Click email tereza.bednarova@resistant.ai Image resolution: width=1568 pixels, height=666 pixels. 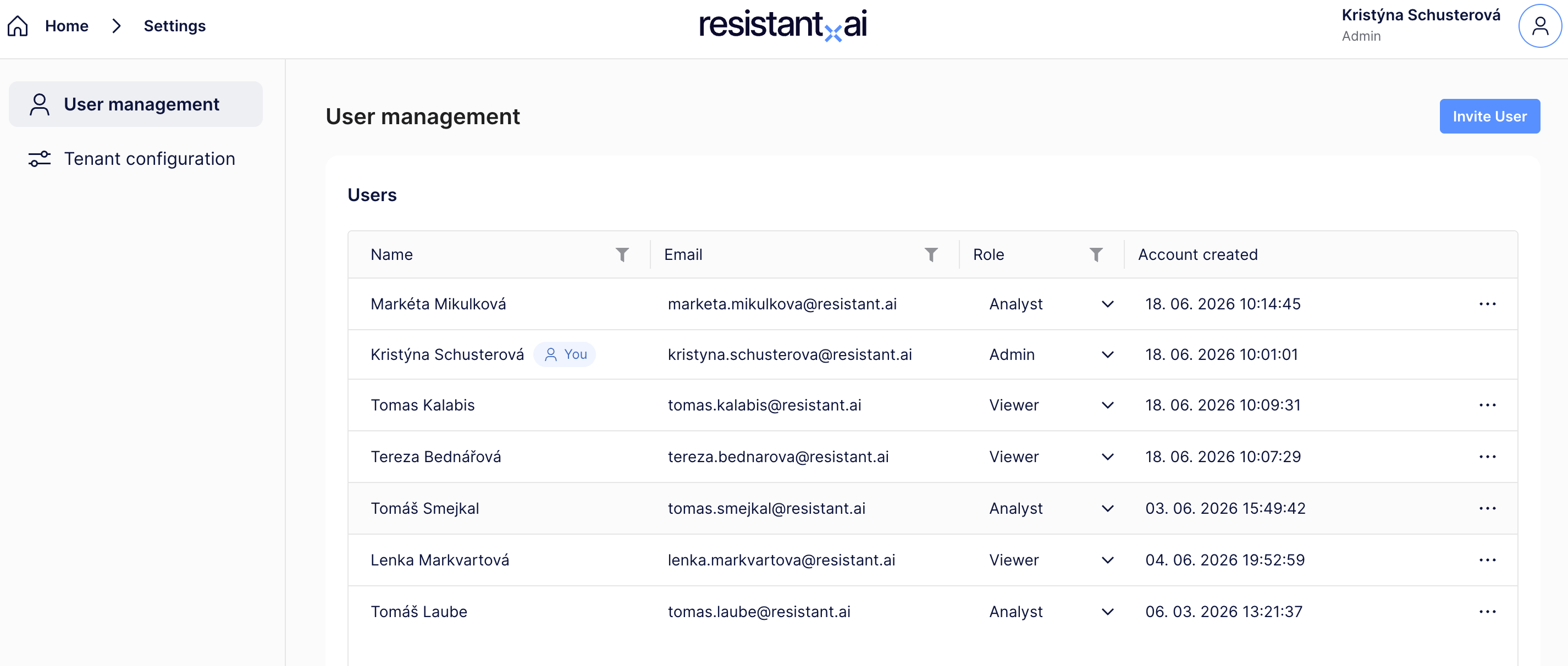coord(778,457)
